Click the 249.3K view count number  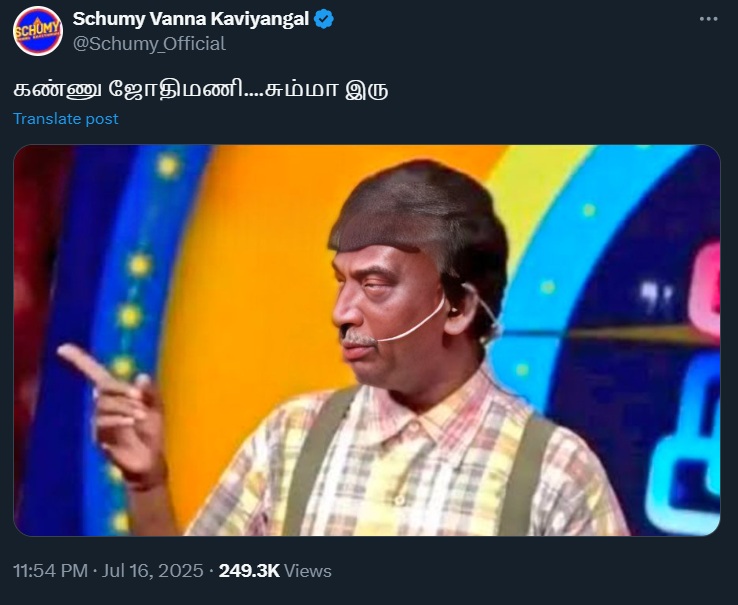click(x=248, y=571)
